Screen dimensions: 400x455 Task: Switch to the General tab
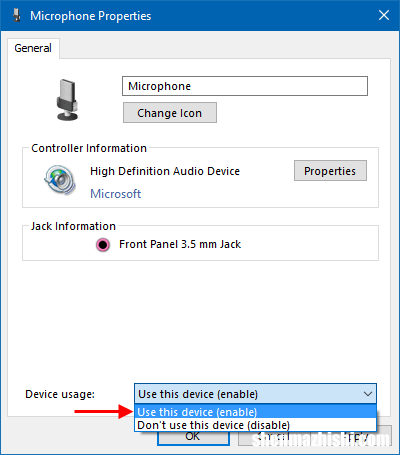click(x=33, y=48)
